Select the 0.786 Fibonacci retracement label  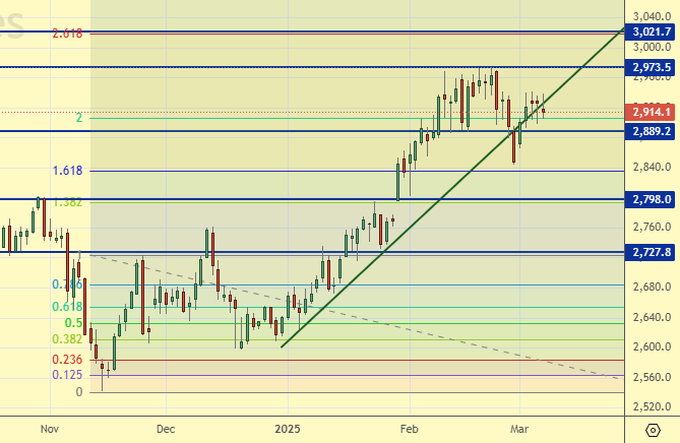click(x=67, y=285)
